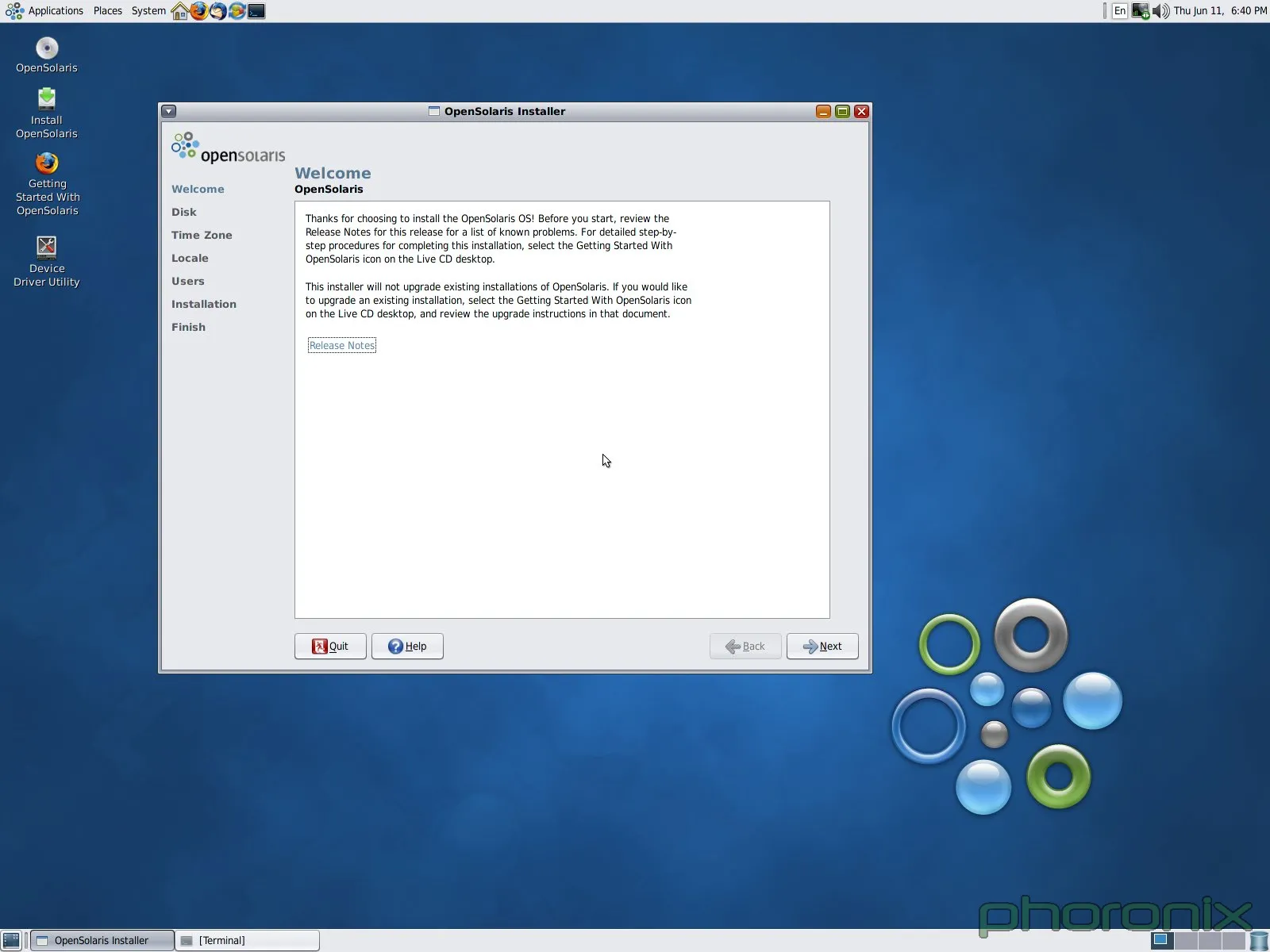Viewport: 1270px width, 952px height.
Task: Click the Help button
Action: coord(407,646)
